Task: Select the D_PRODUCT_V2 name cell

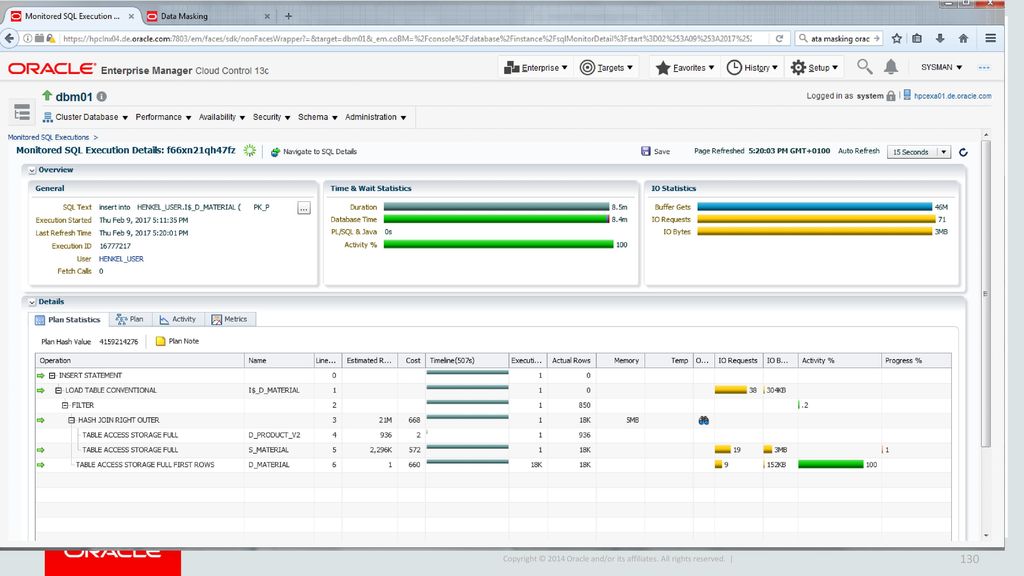Action: [279, 435]
